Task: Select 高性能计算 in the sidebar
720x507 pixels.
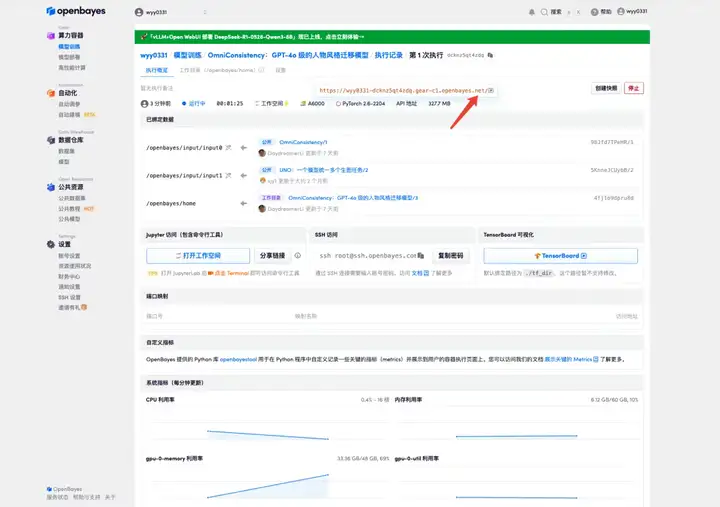Action: tap(72, 68)
